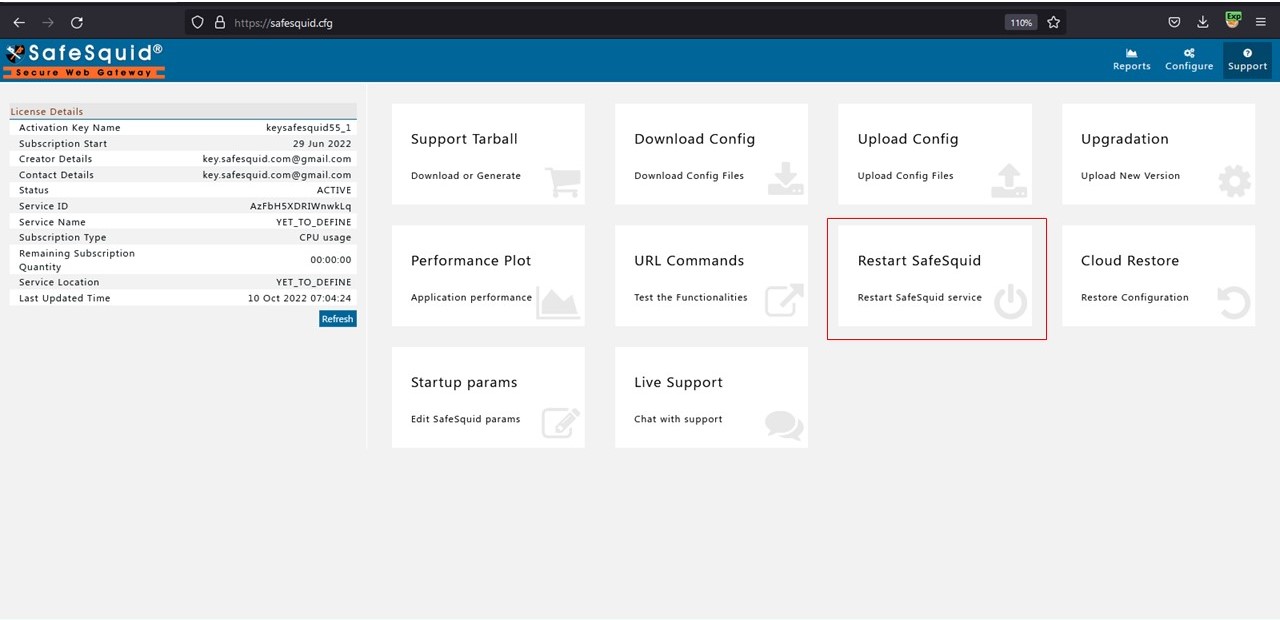Click the Refresh button under license details
The height and width of the screenshot is (620, 1280).
tap(337, 318)
